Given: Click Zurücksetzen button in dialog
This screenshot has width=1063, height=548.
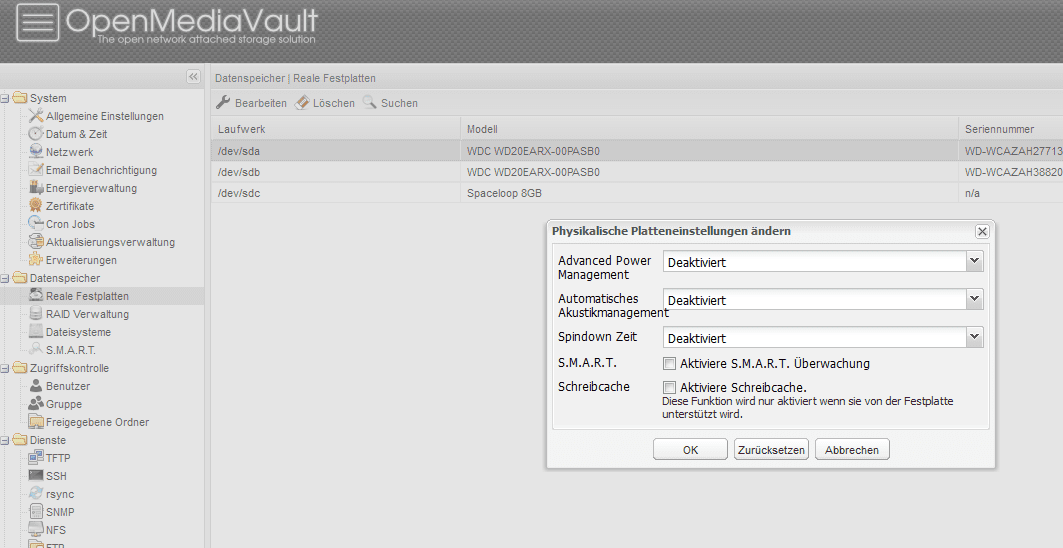Looking at the screenshot, I should (771, 450).
